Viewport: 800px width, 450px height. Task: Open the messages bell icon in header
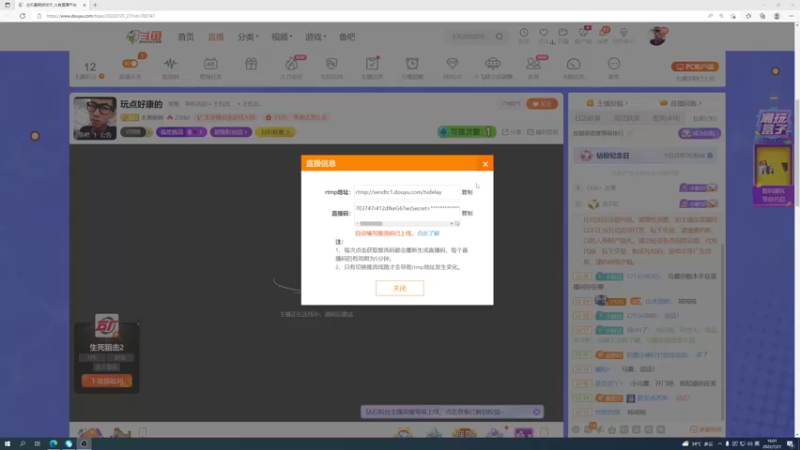coord(603,33)
